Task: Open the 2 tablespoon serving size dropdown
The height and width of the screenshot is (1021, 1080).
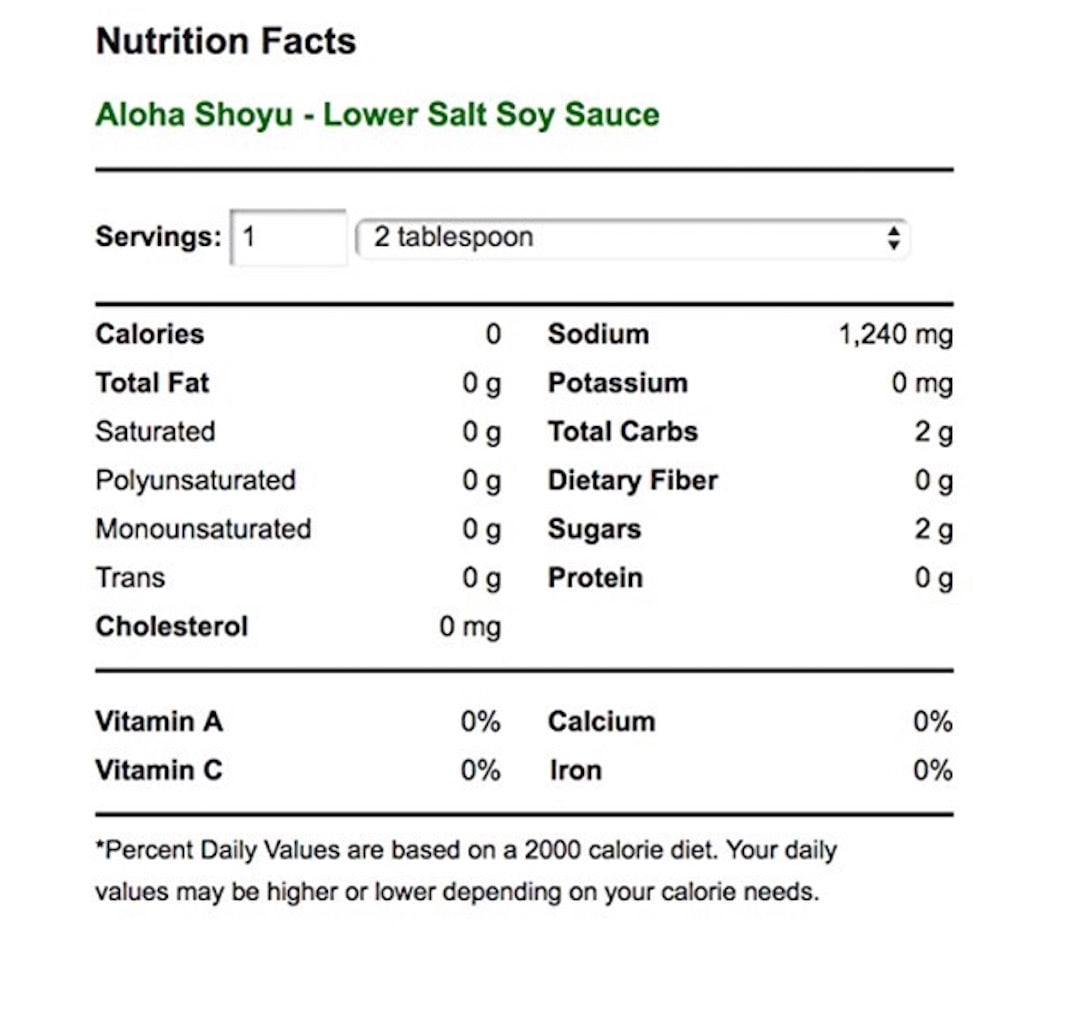Action: [x=632, y=238]
